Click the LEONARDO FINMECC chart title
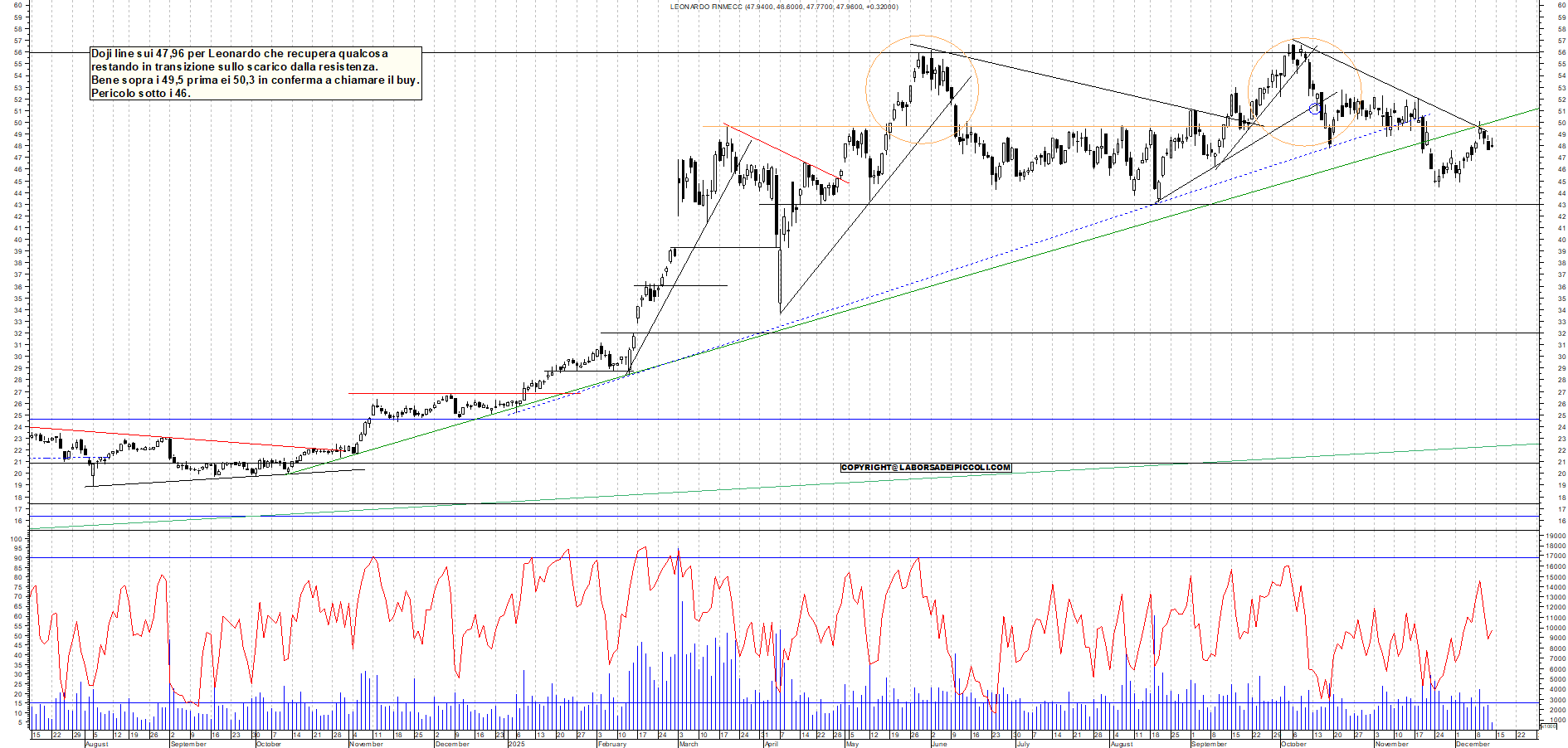The image size is (1568, 748). click(x=783, y=7)
